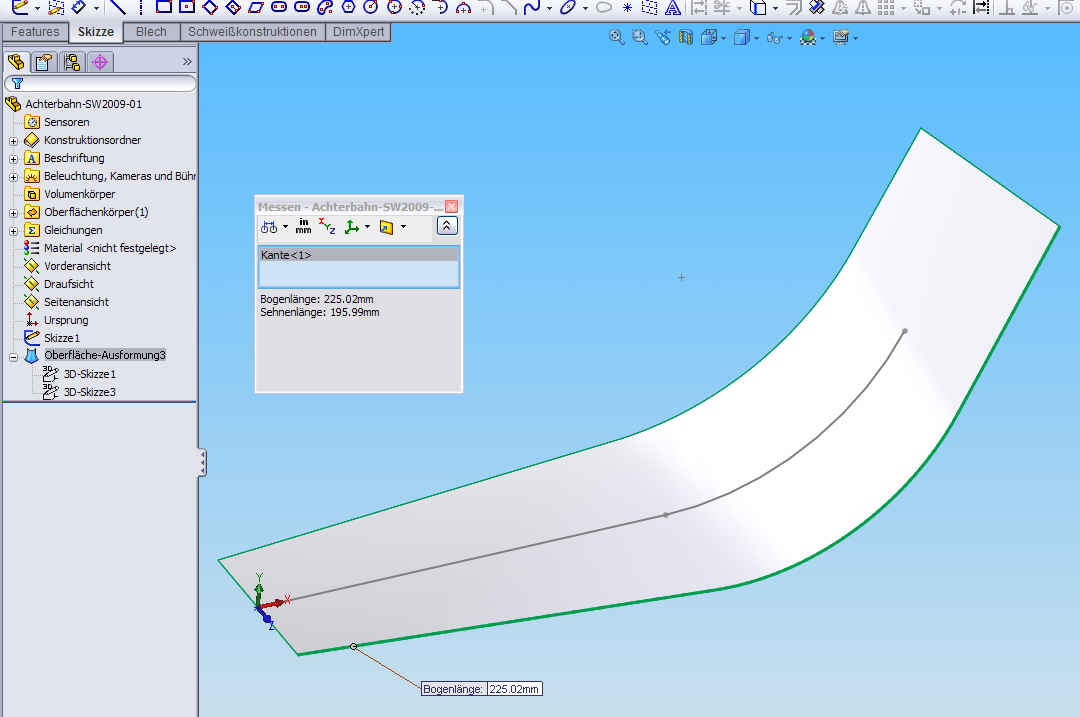The image size is (1080, 717).
Task: Switch to the Features tab
Action: click(x=35, y=32)
